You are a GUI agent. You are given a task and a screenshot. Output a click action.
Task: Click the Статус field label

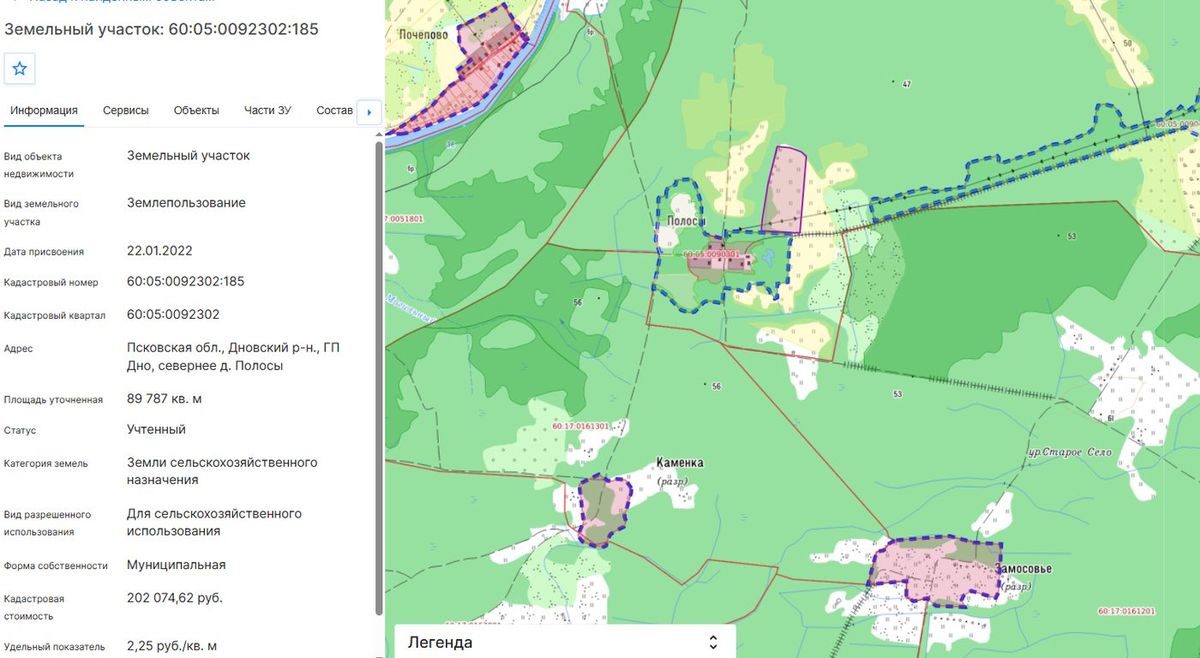(20, 431)
